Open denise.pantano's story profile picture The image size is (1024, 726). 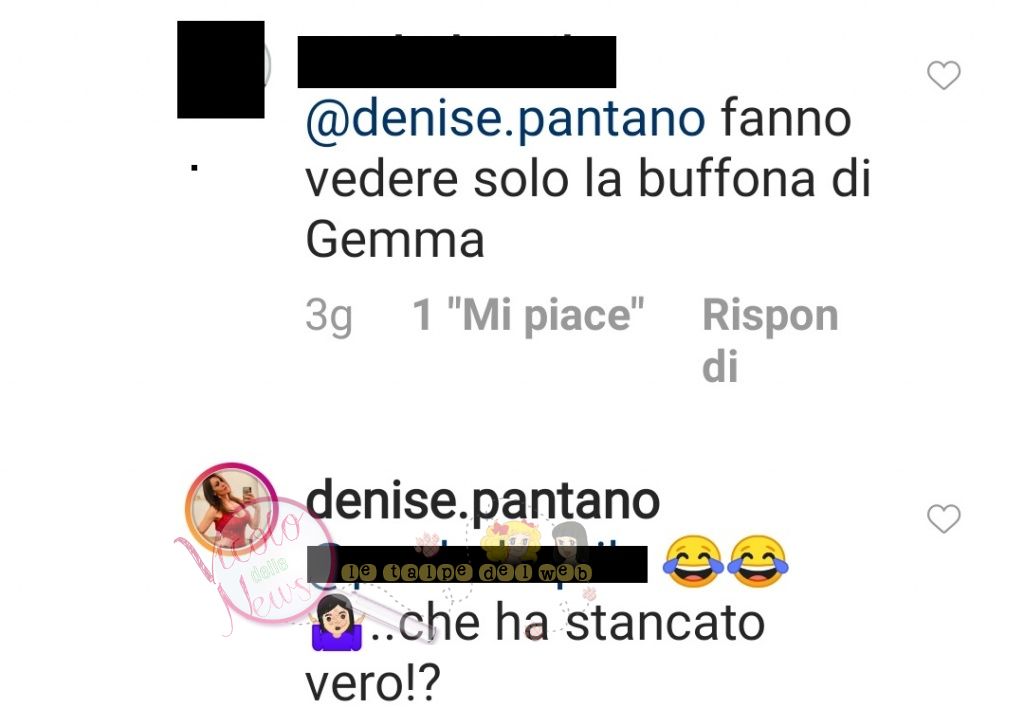point(230,509)
